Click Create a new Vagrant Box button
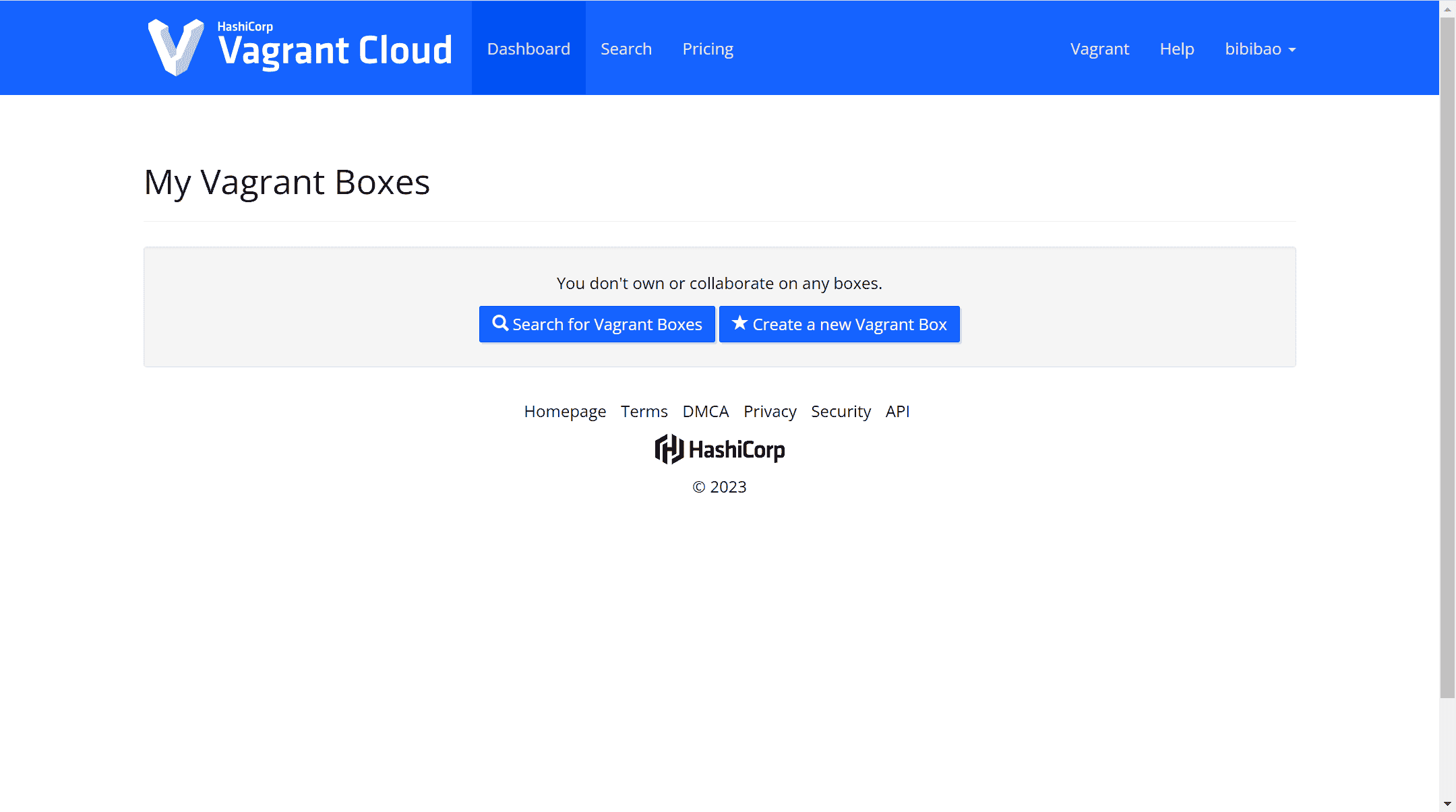This screenshot has height=812, width=1456. pyautogui.click(x=839, y=324)
